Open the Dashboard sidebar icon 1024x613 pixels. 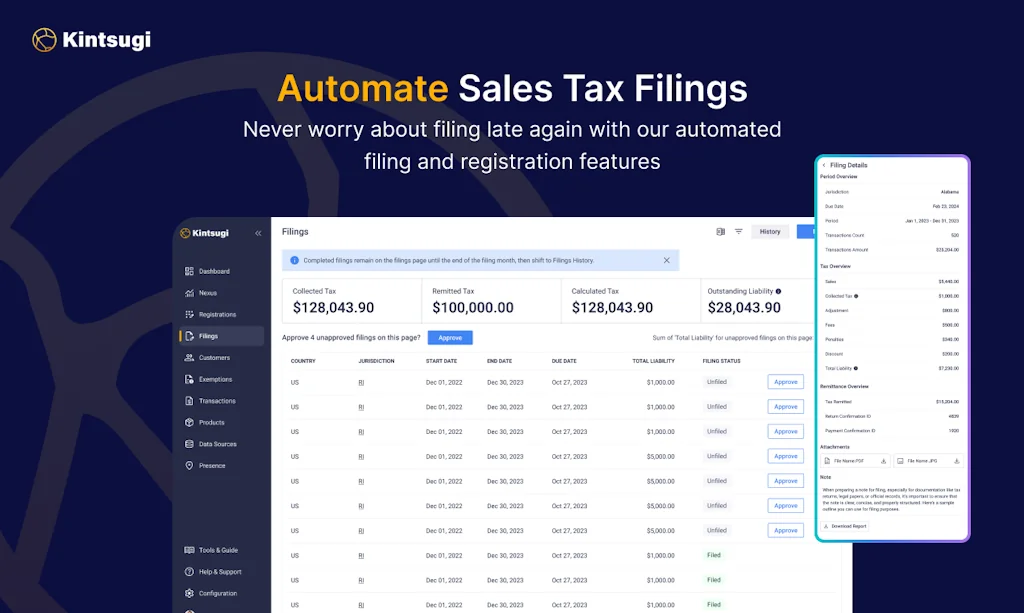pyautogui.click(x=189, y=271)
